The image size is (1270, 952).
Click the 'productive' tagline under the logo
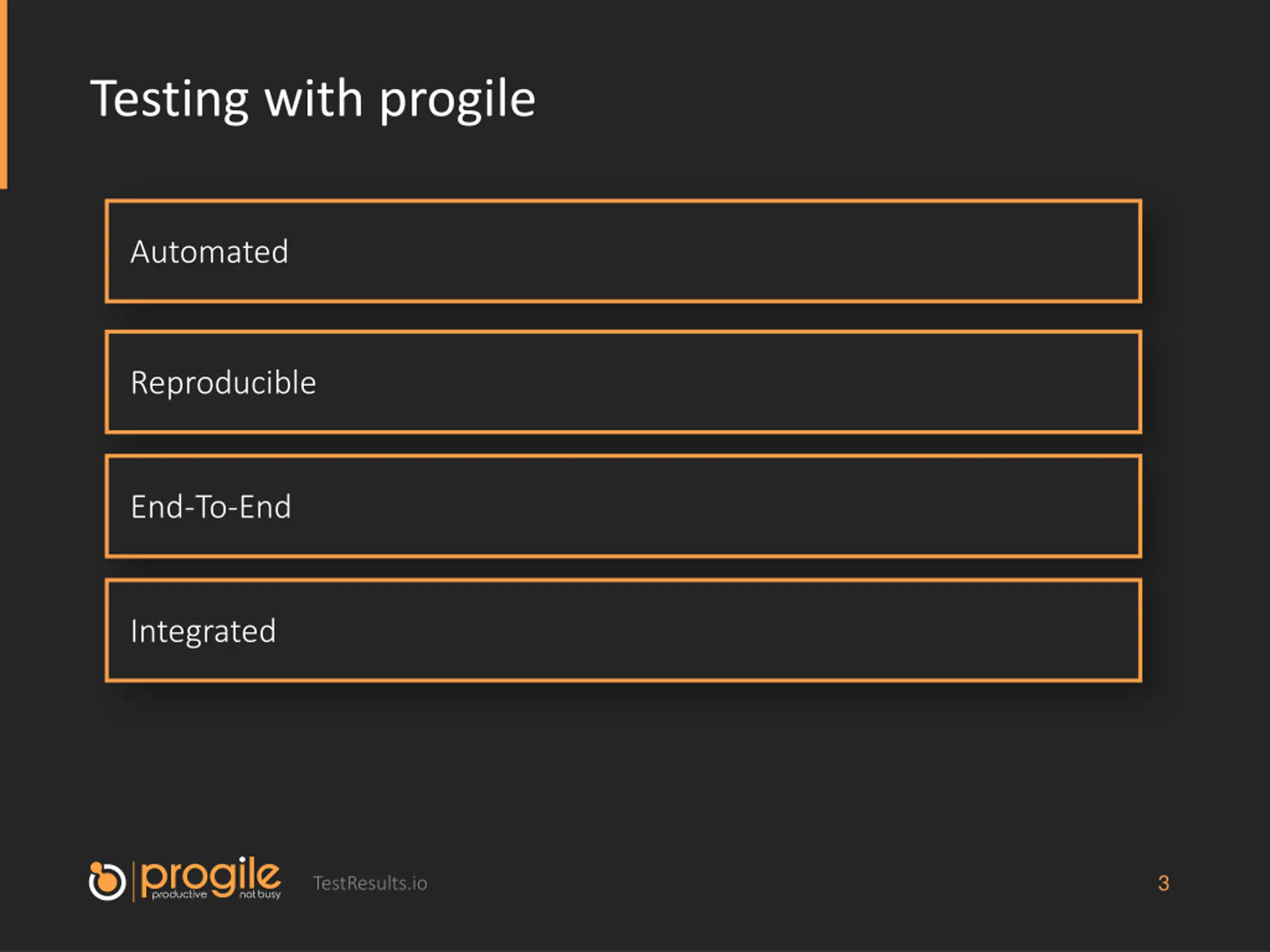pyautogui.click(x=179, y=894)
